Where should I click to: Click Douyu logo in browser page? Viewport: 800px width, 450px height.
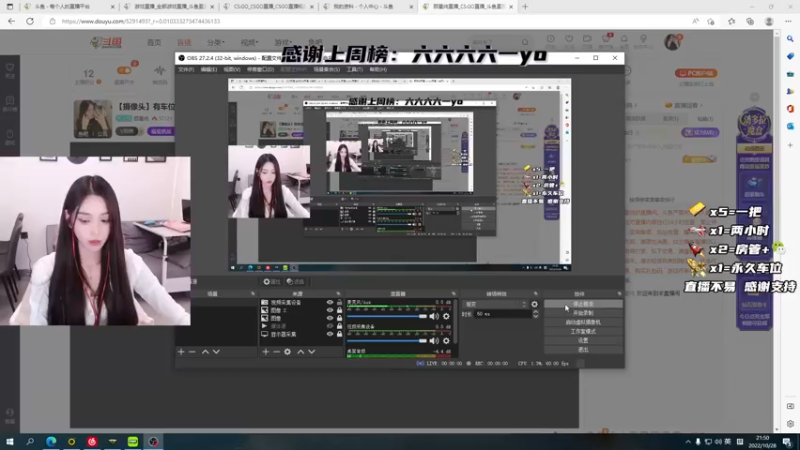click(106, 42)
